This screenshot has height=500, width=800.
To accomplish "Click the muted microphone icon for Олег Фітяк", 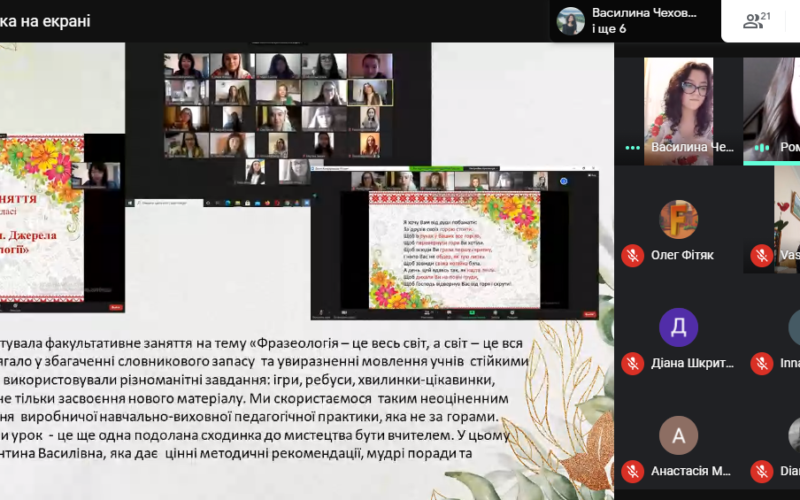I will [632, 255].
